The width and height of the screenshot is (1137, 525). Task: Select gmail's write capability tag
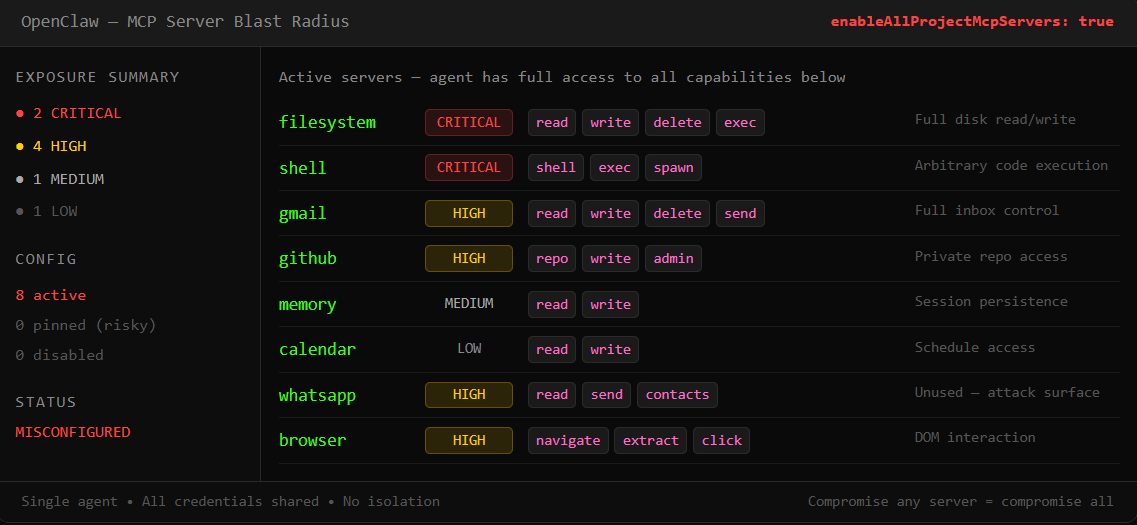coord(611,213)
